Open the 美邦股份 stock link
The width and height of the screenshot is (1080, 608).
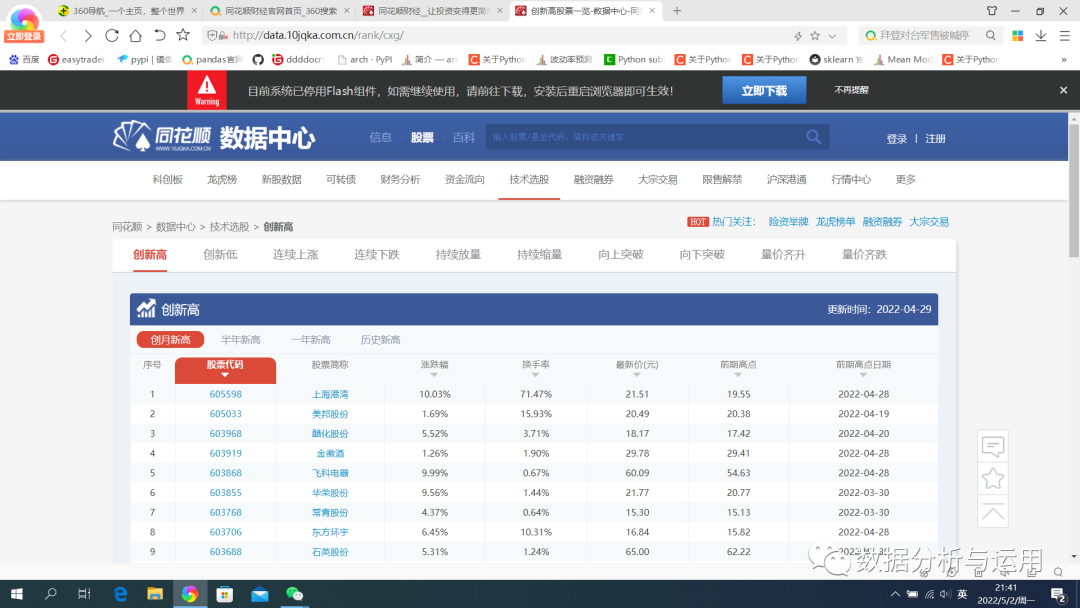[x=330, y=414]
